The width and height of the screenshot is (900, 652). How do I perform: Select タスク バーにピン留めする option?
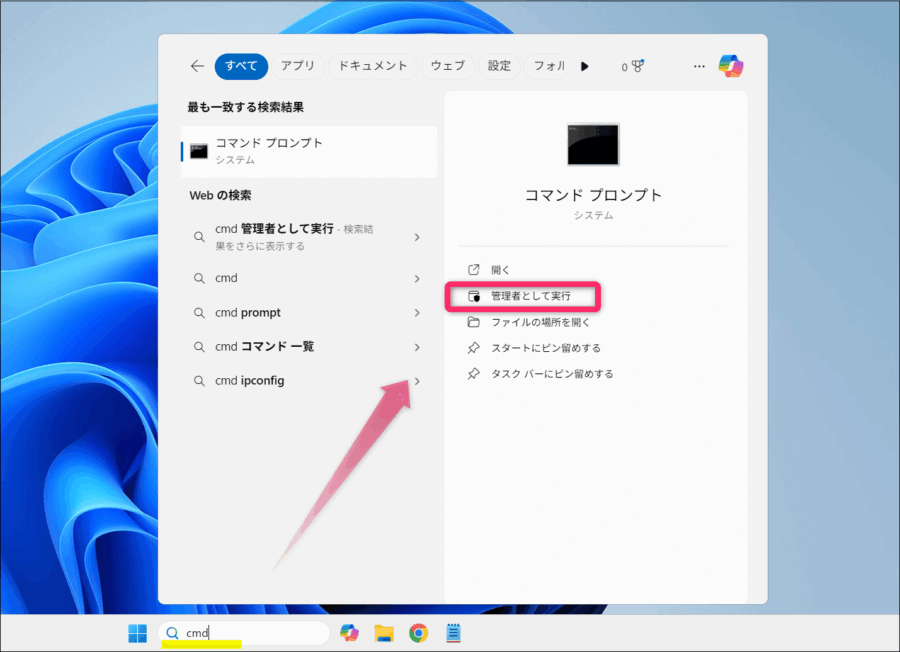(x=551, y=374)
